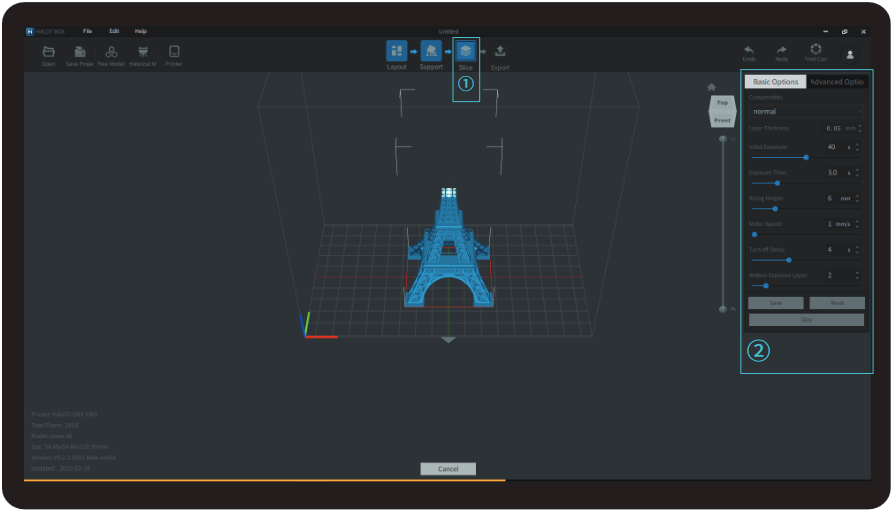The image size is (896, 518).
Task: Click the up chevron beside layer slider bottom
Action: (x=733, y=309)
